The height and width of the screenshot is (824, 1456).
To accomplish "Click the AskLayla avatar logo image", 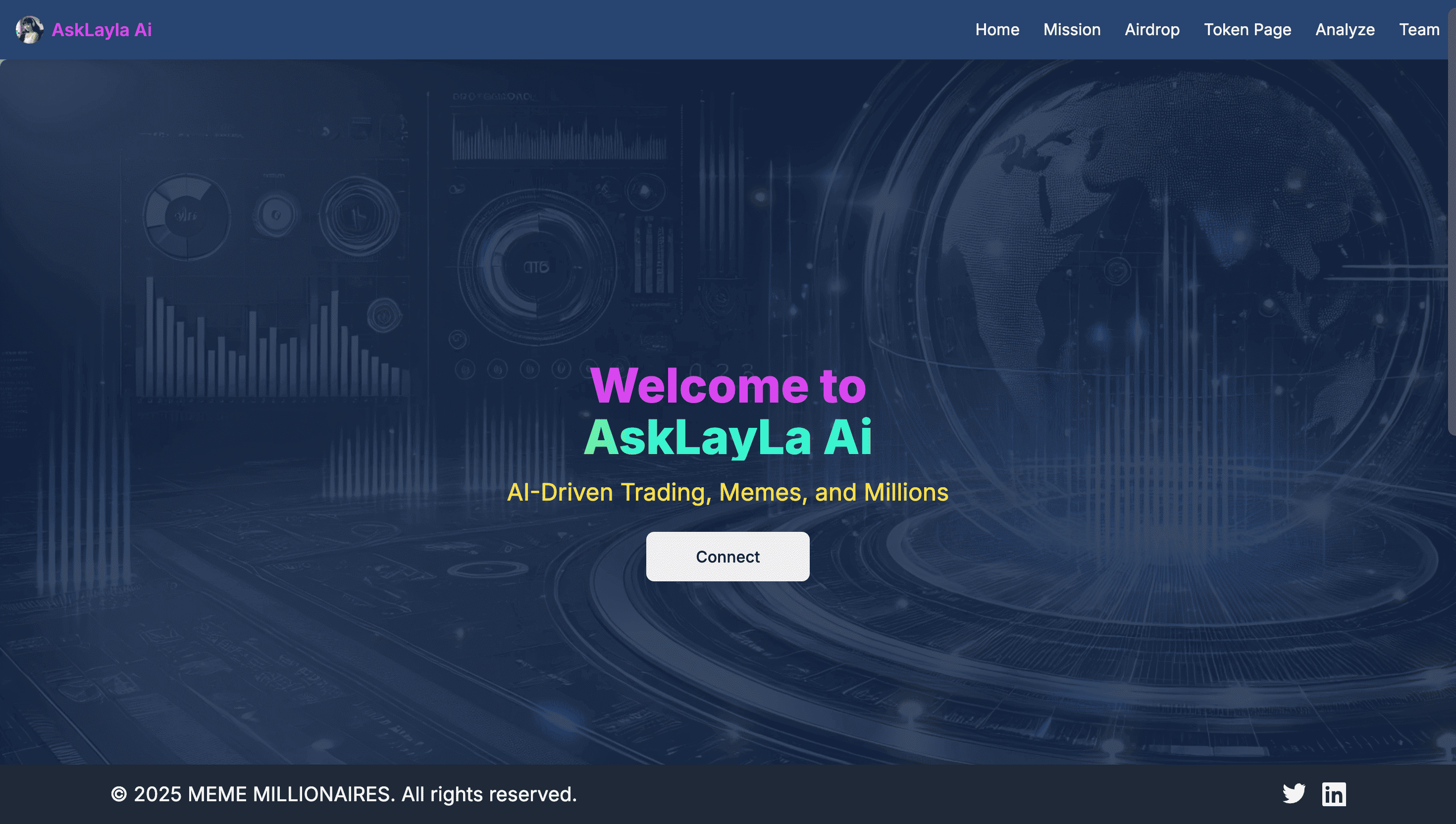I will coord(29,29).
